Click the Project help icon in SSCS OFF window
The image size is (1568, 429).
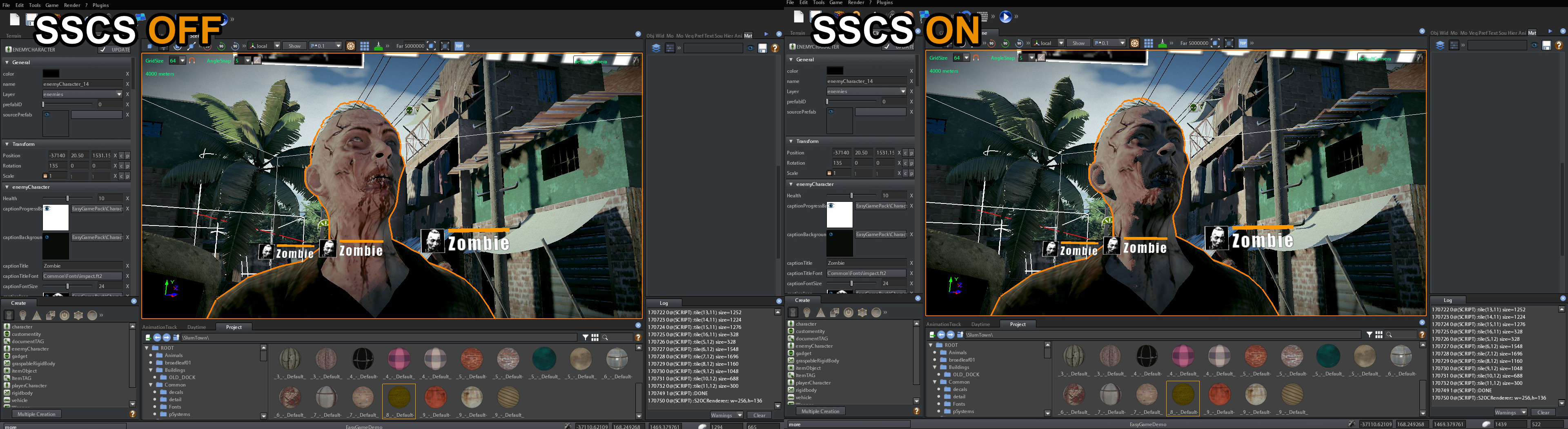[638, 337]
